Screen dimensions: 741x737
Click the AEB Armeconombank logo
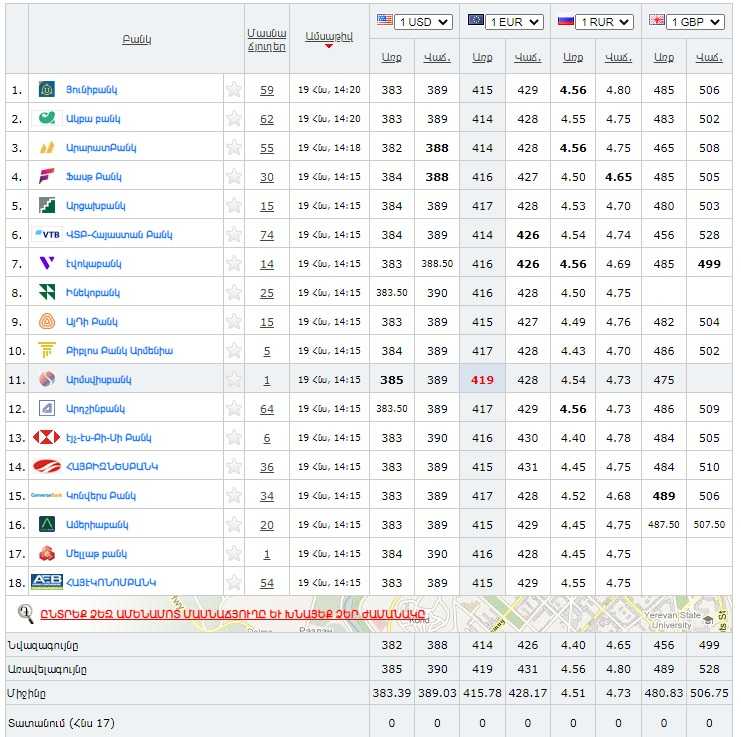(x=46, y=582)
